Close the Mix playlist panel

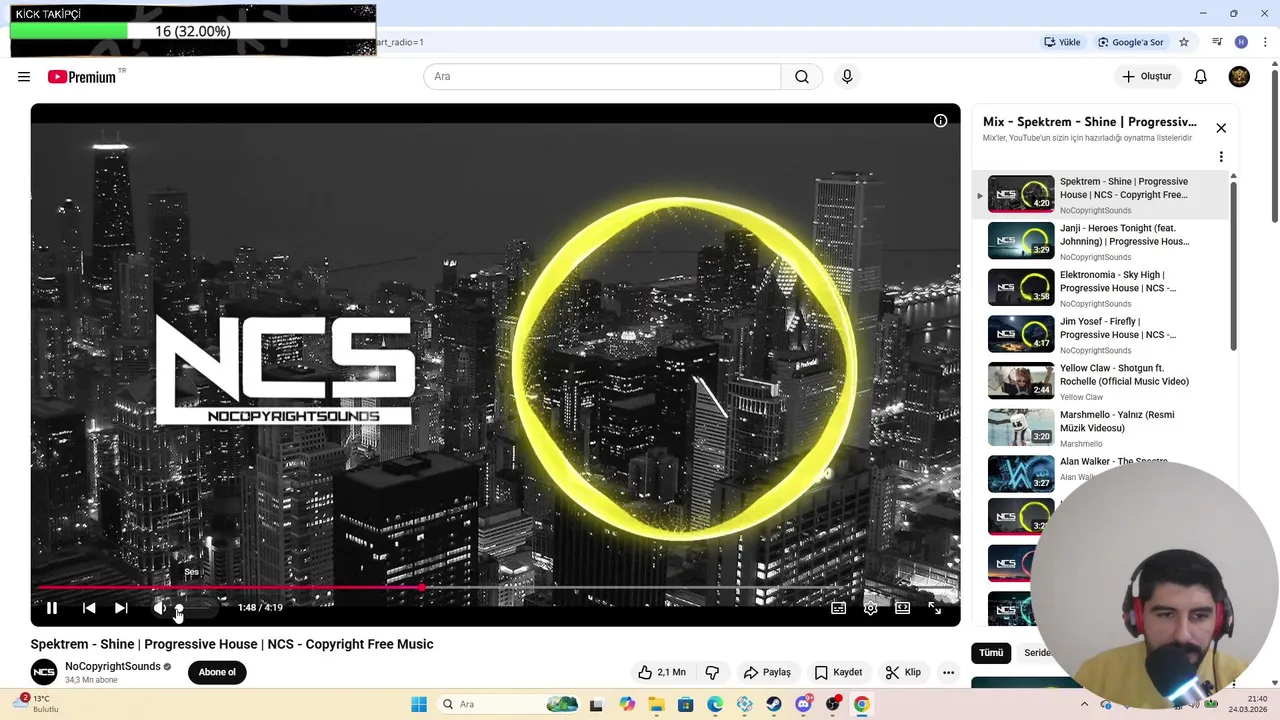1221,128
